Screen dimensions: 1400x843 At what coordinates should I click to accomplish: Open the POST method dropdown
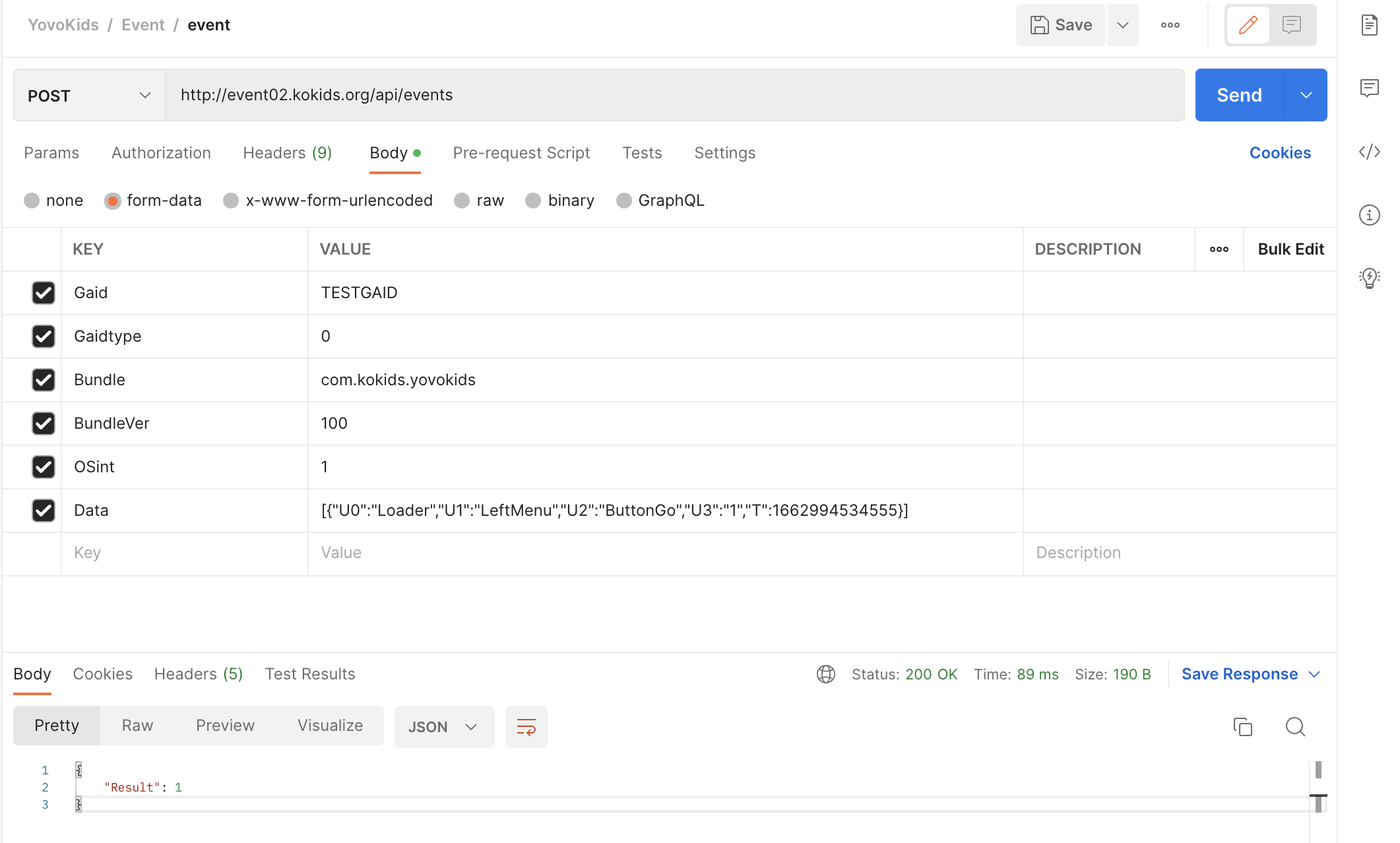(89, 96)
